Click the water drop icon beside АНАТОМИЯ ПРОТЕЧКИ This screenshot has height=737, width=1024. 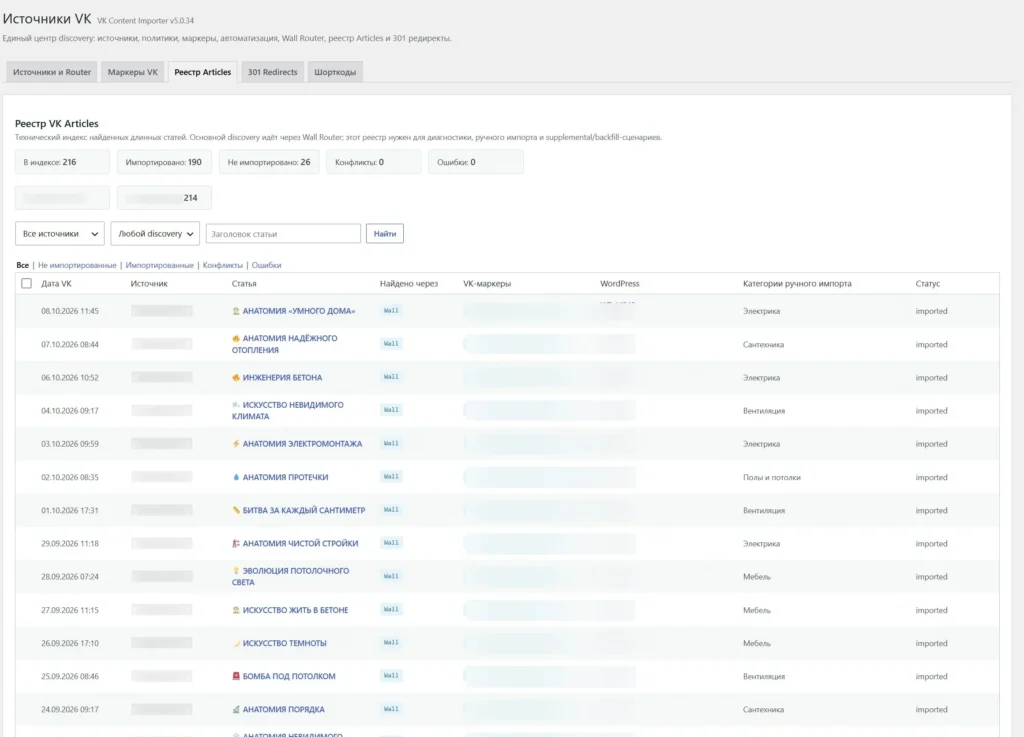(236, 477)
